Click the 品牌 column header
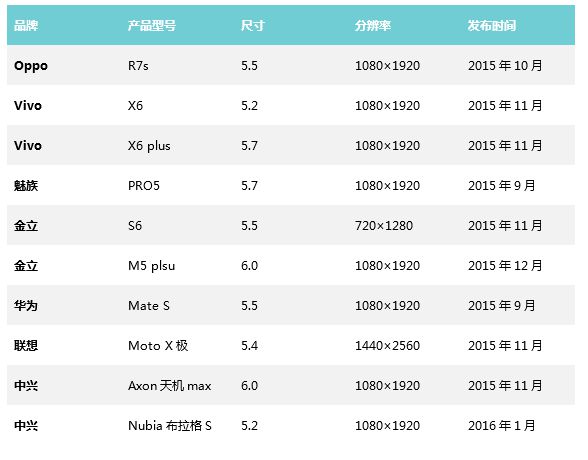This screenshot has width=588, height=460. [26, 25]
